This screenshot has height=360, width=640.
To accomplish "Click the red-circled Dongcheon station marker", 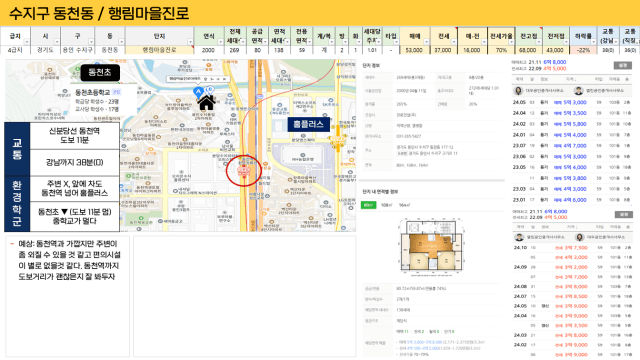I will tap(243, 171).
